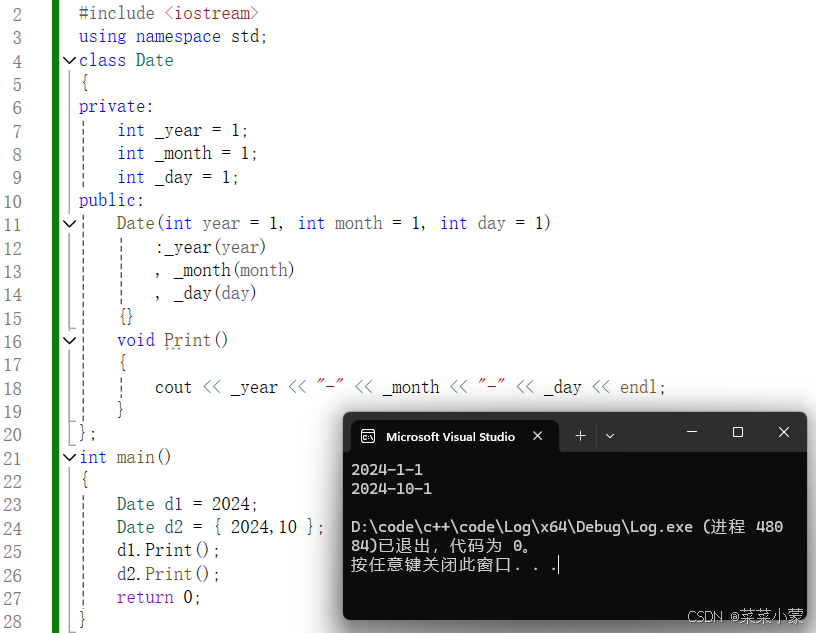This screenshot has width=816, height=633.
Task: Click line number 23 in gutter
Action: pos(12,505)
